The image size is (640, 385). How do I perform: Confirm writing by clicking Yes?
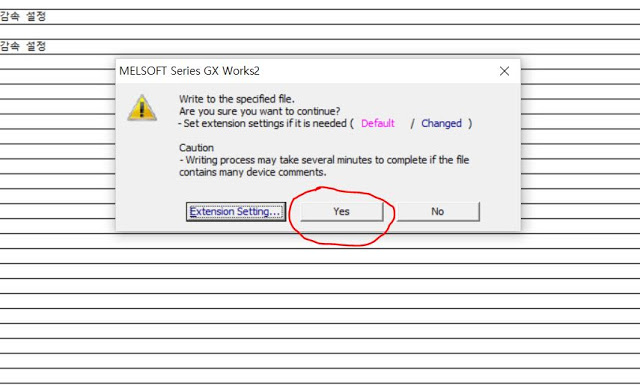coord(342,211)
